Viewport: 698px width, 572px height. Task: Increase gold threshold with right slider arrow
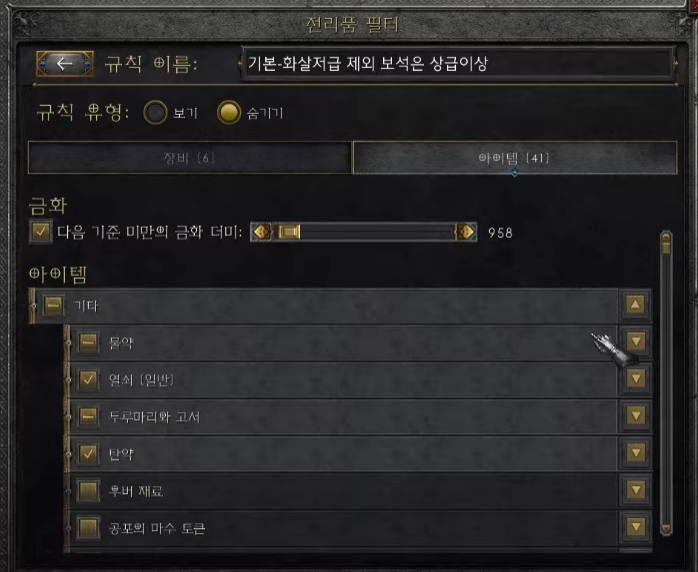466,232
